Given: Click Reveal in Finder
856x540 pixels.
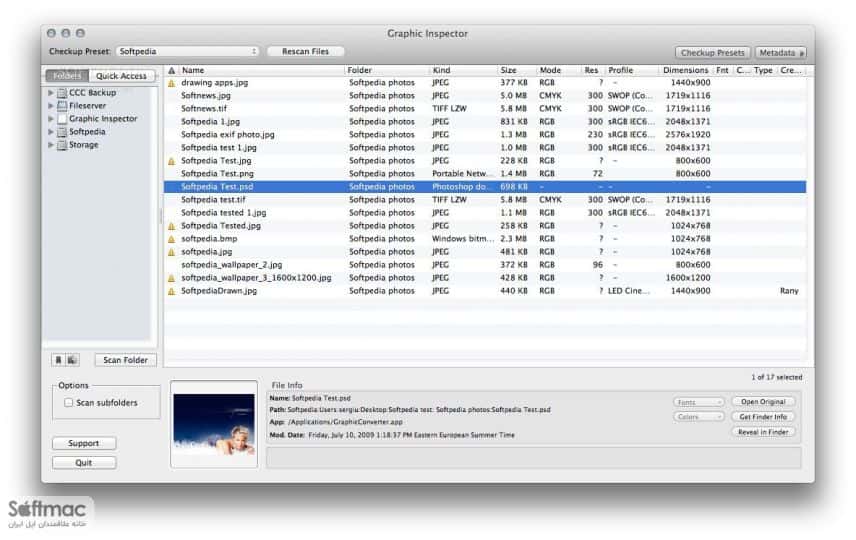Looking at the screenshot, I should (x=763, y=432).
